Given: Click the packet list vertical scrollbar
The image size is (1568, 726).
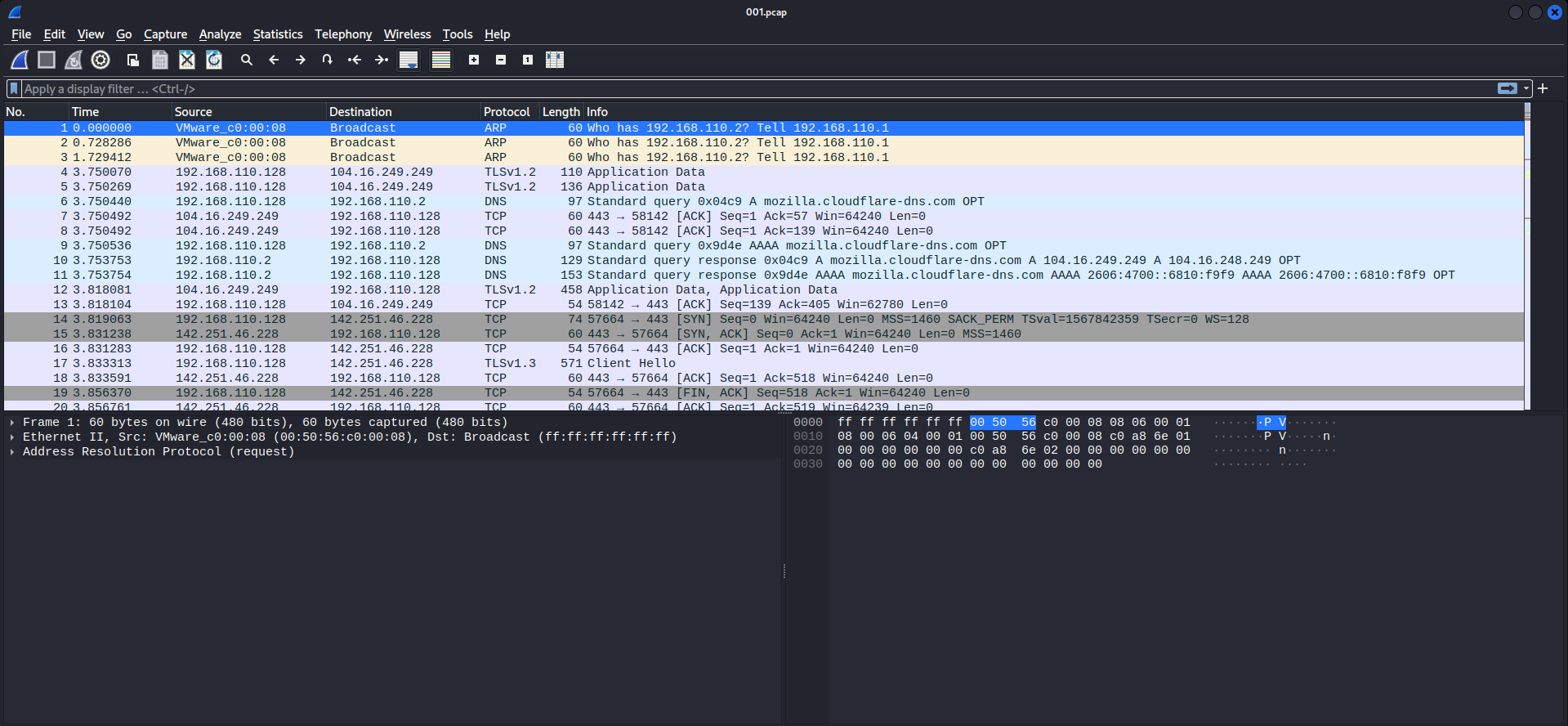Looking at the screenshot, I should pyautogui.click(x=1527, y=257).
